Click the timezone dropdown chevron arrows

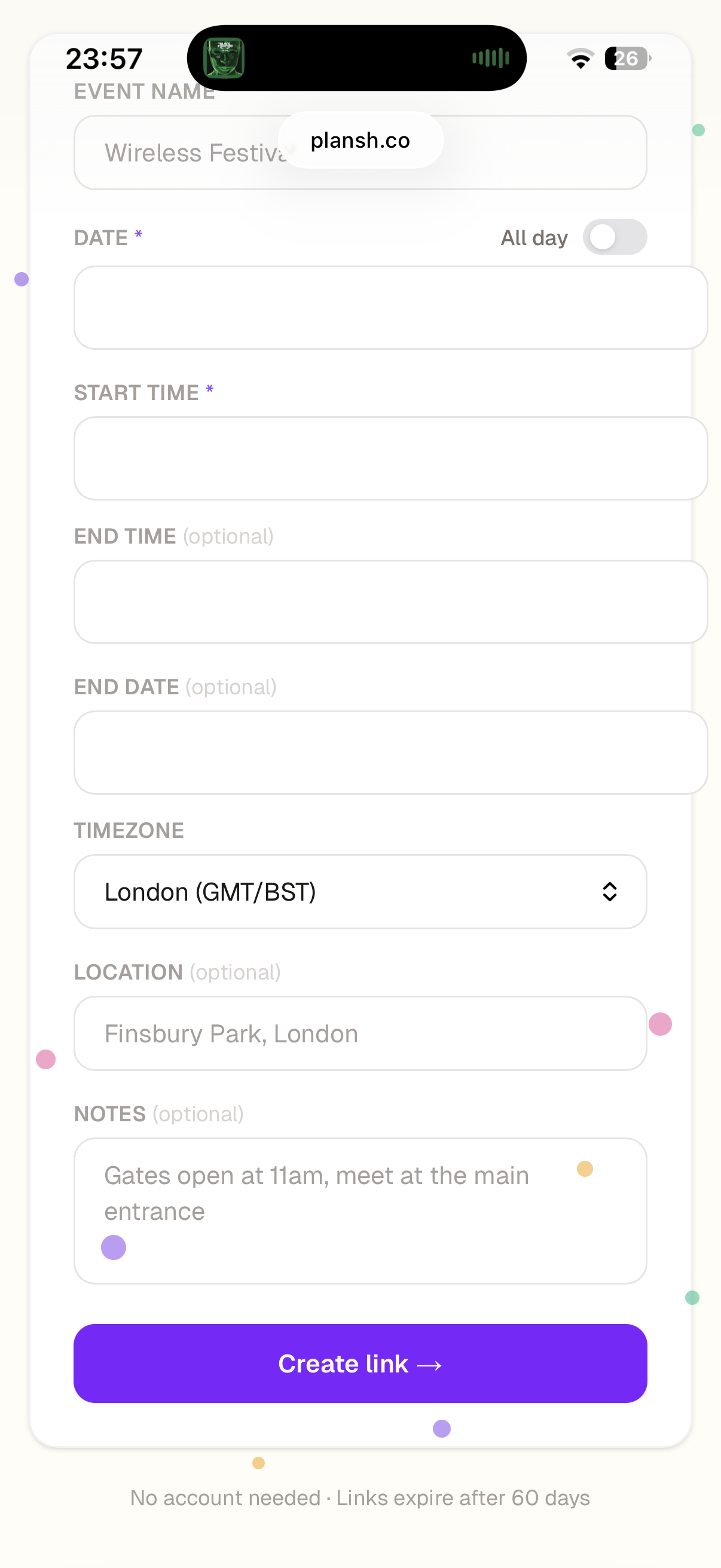610,892
